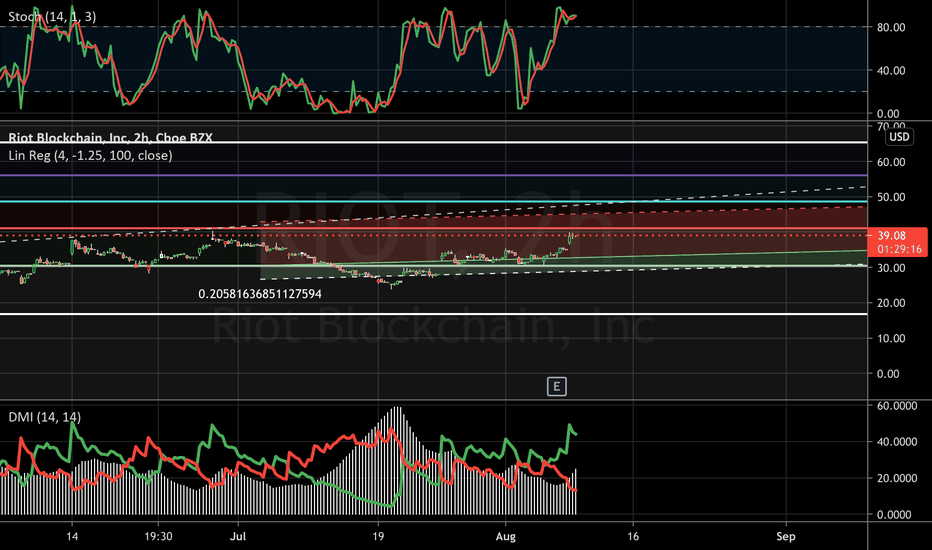Click the 01:29:16 countdown timer label
The width and height of the screenshot is (932, 550).
pos(899,249)
